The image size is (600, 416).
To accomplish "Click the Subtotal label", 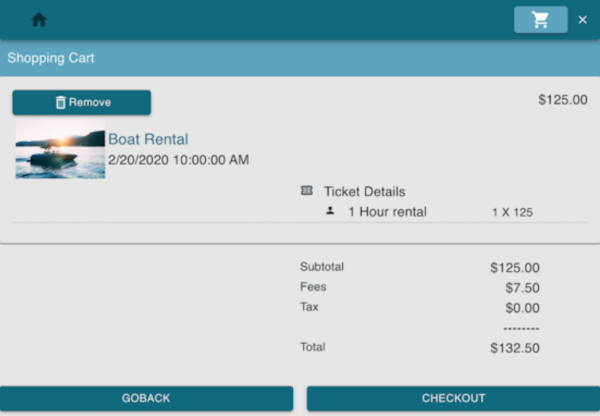I will tap(322, 267).
